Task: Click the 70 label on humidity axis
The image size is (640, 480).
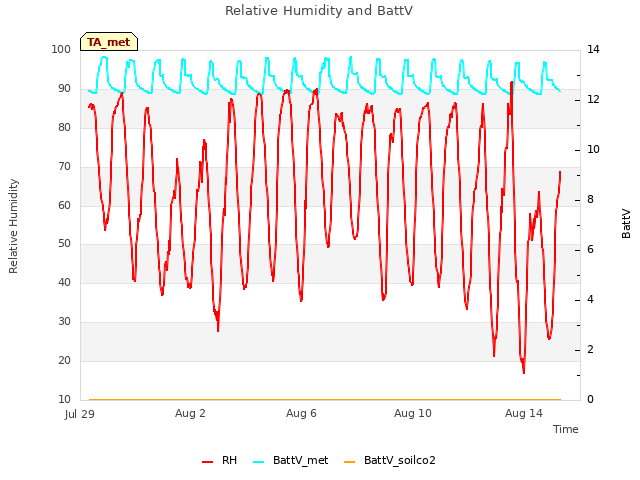Action: click(x=64, y=167)
